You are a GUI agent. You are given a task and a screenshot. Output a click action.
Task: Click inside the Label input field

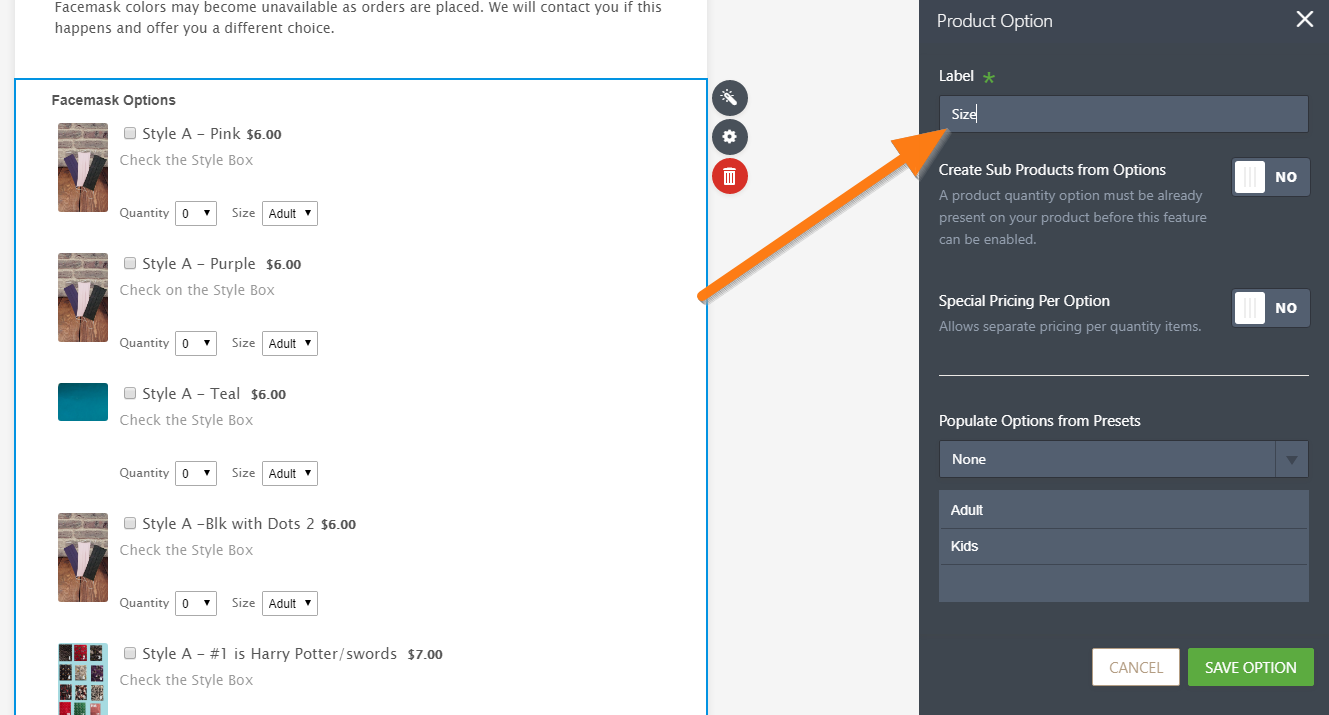coord(1123,114)
